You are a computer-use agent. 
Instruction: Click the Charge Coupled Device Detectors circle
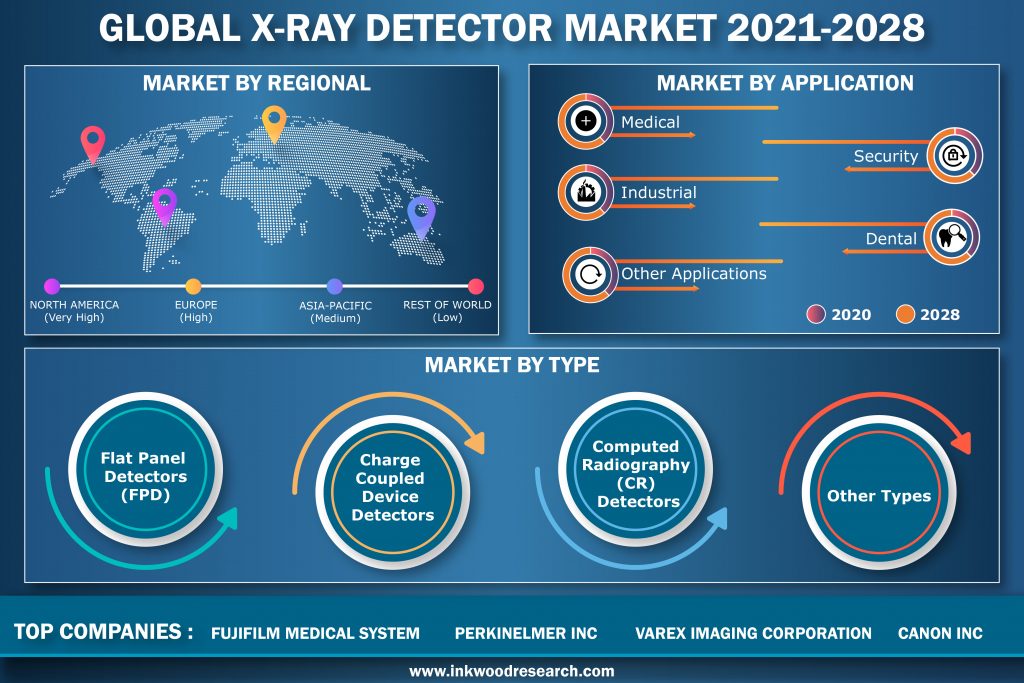pyautogui.click(x=392, y=491)
